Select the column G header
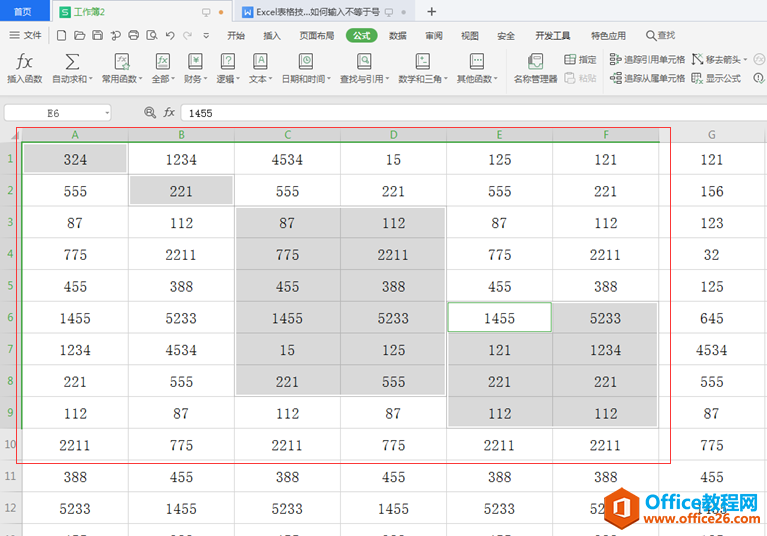This screenshot has width=767, height=536. (712, 134)
